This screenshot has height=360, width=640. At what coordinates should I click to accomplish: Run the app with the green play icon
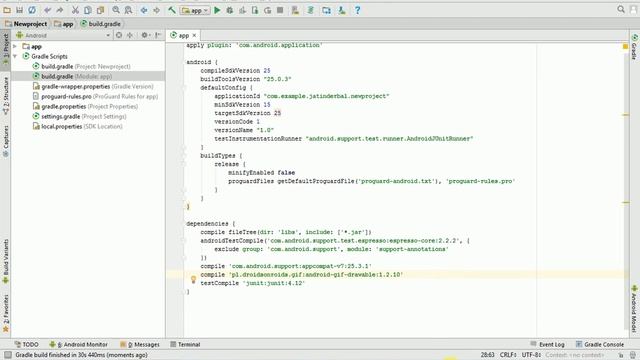point(217,10)
